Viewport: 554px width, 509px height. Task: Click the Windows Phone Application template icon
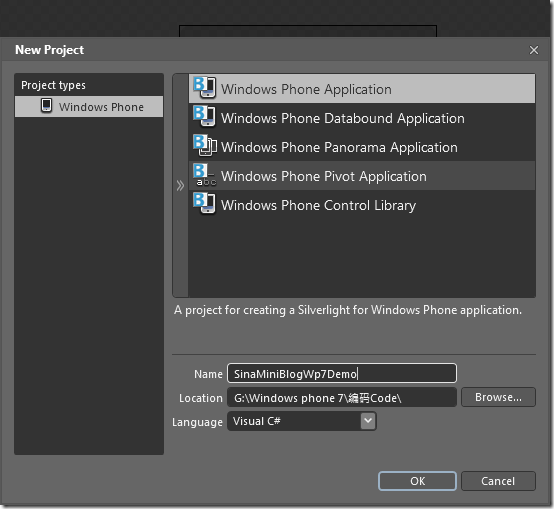pyautogui.click(x=204, y=88)
